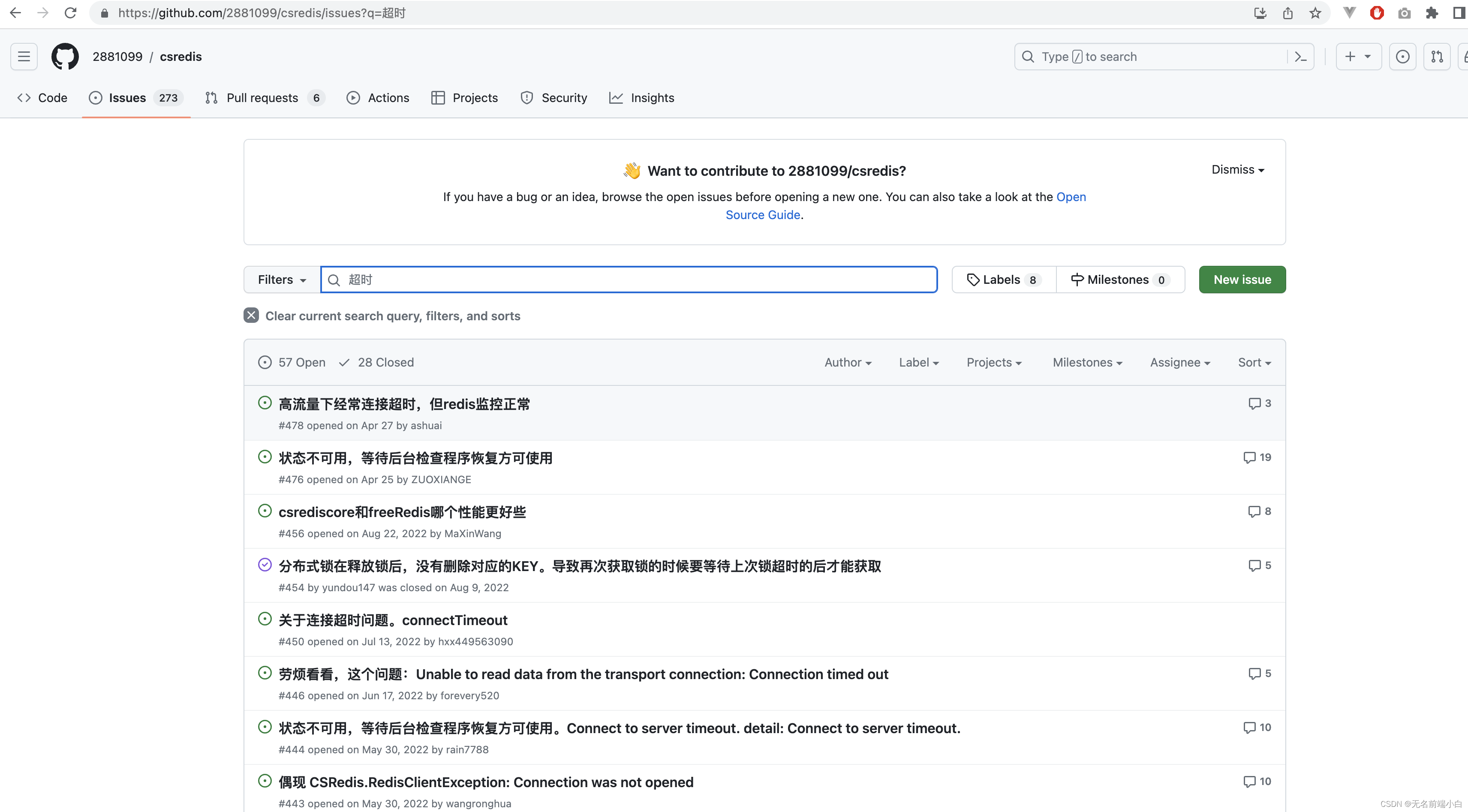Open the Author filter dropdown

(x=848, y=362)
